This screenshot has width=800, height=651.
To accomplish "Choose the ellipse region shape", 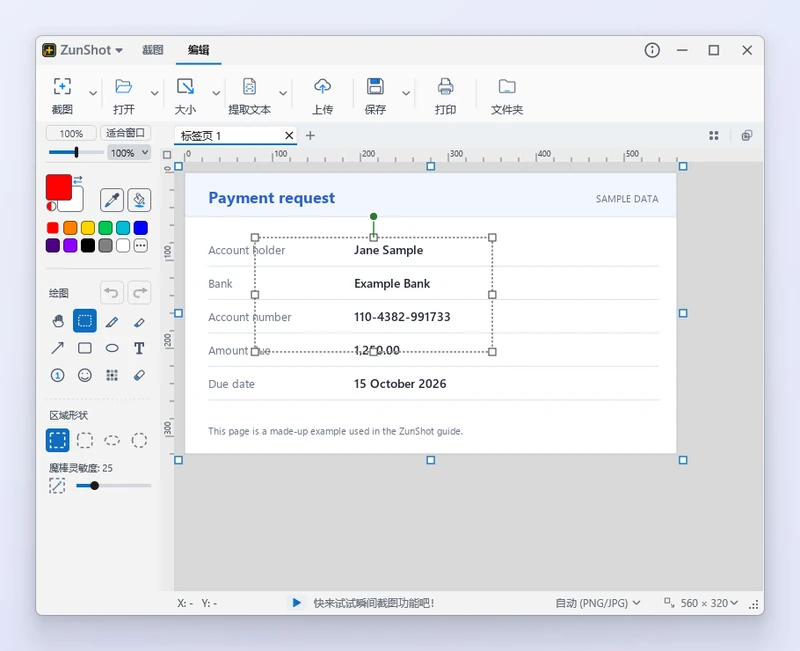I will pyautogui.click(x=112, y=440).
